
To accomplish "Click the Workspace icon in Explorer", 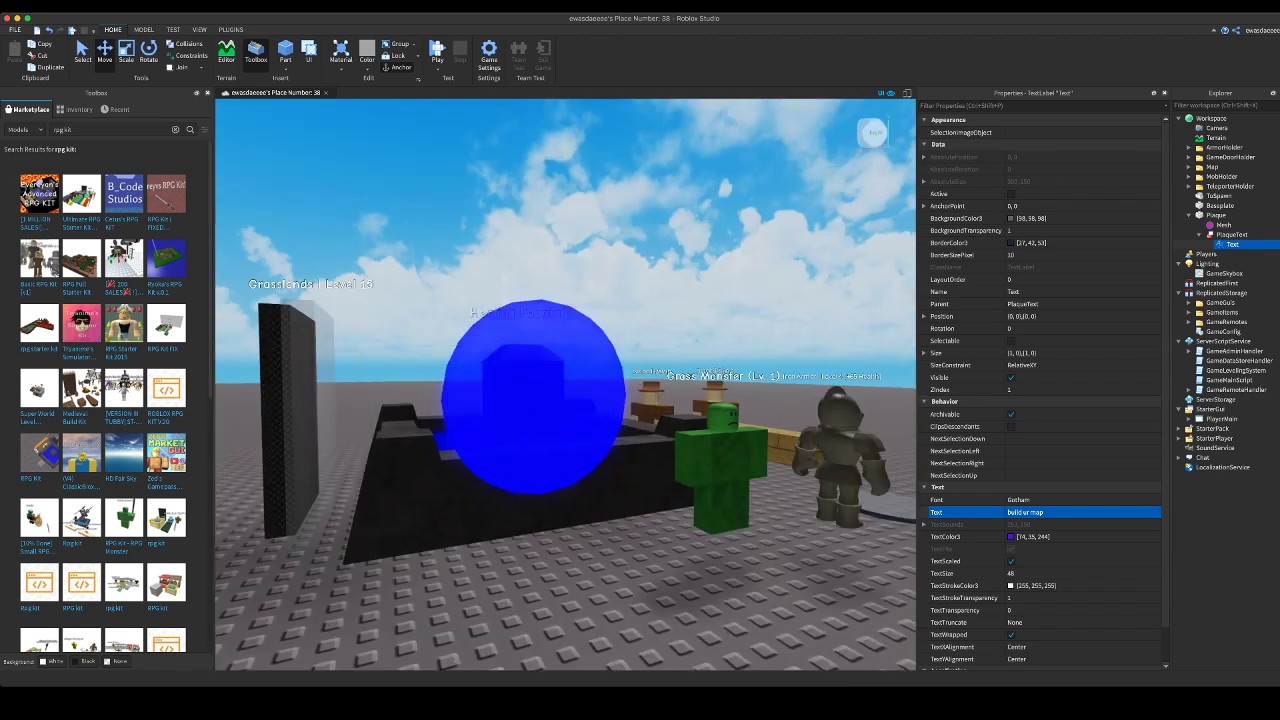I will coord(1189,118).
